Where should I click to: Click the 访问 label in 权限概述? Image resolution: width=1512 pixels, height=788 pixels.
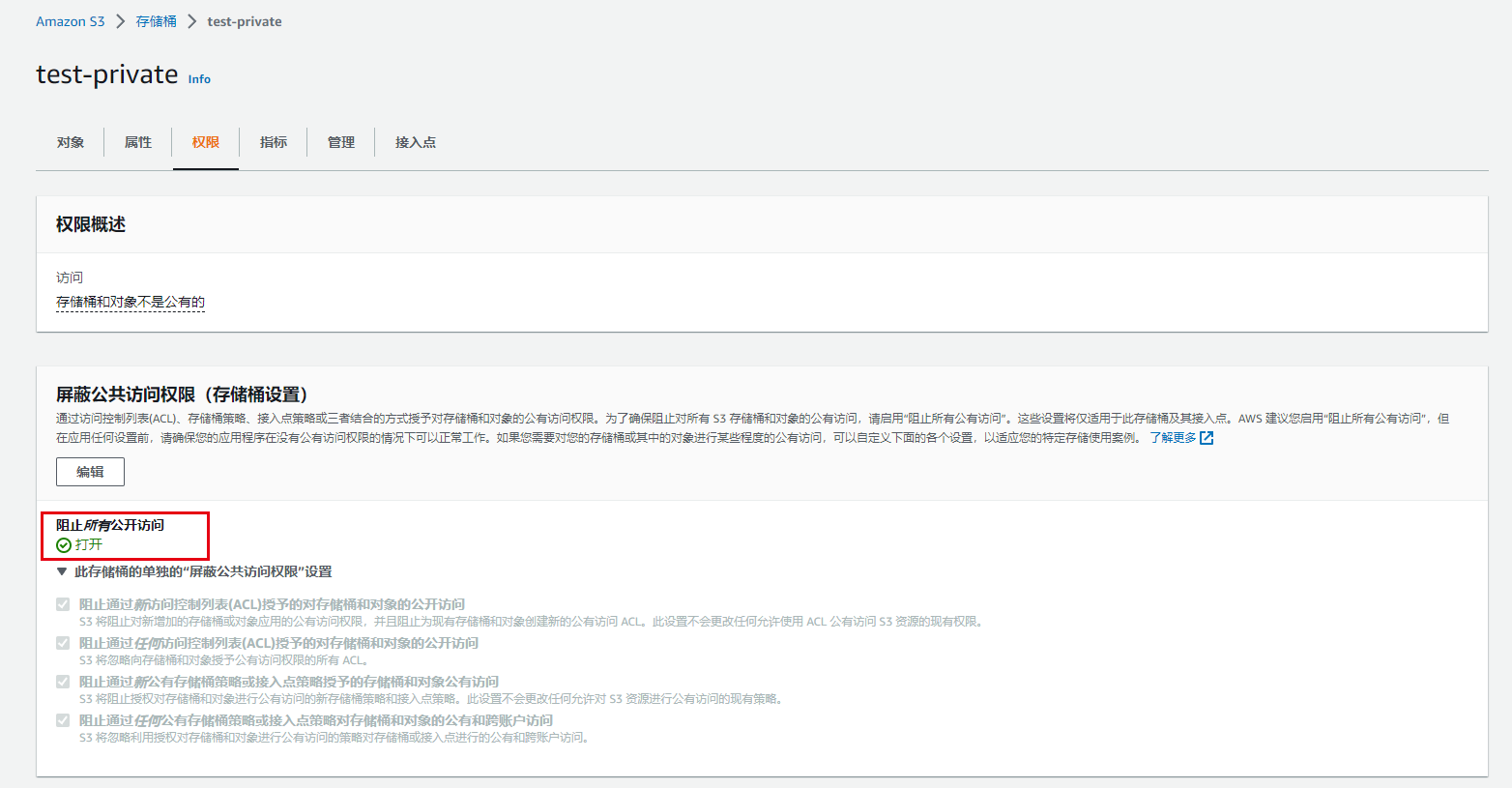[70, 277]
